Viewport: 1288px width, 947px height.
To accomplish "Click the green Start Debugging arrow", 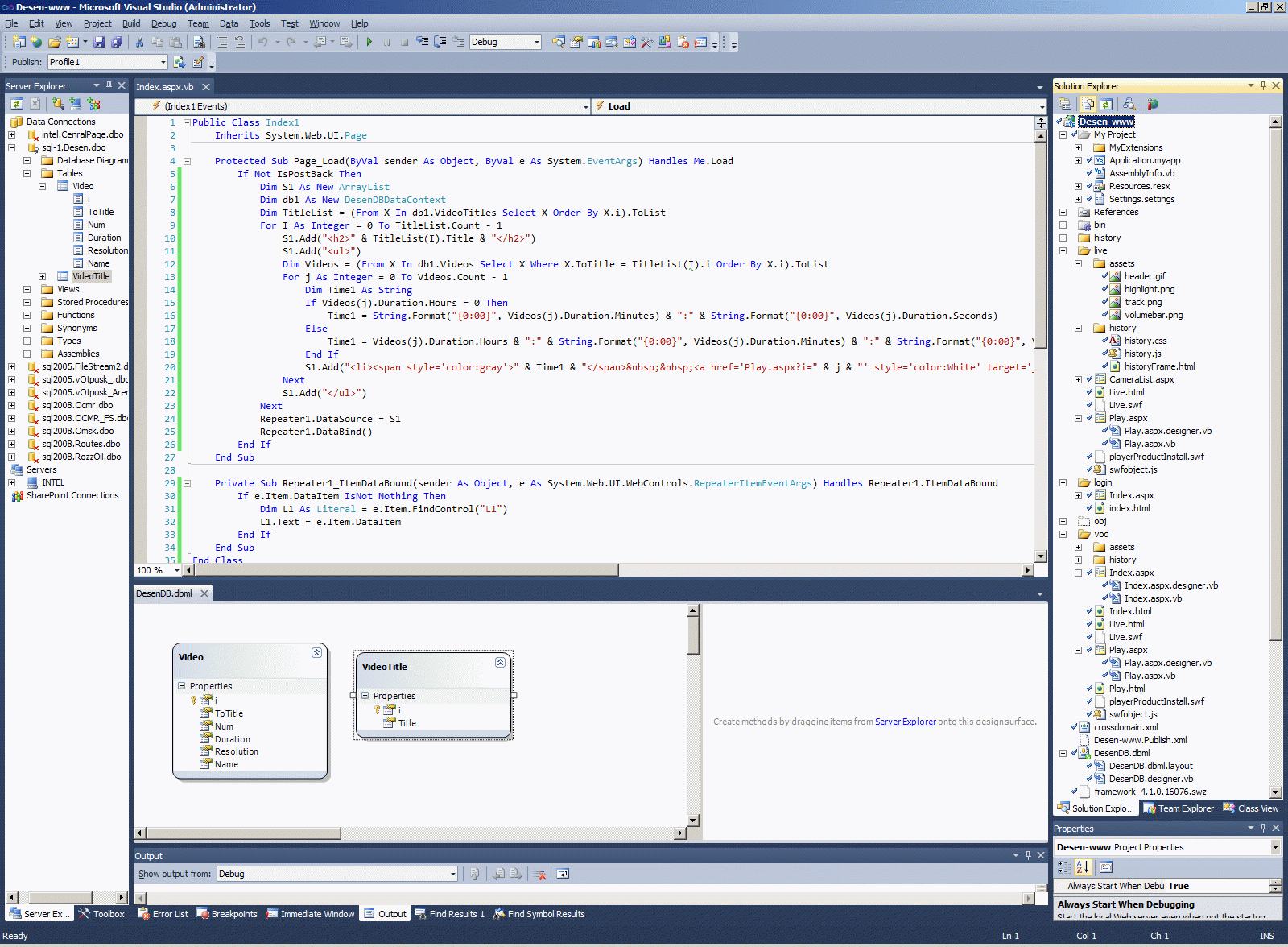I will click(369, 42).
